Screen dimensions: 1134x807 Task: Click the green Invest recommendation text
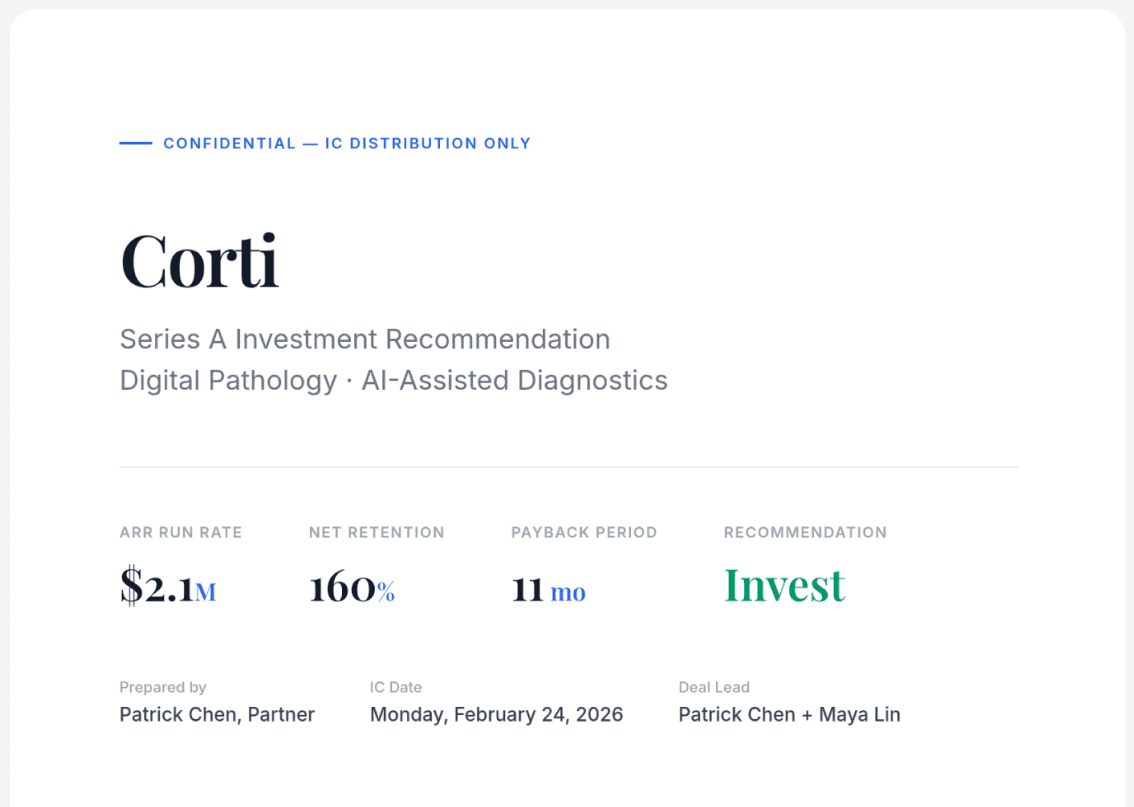(x=784, y=585)
